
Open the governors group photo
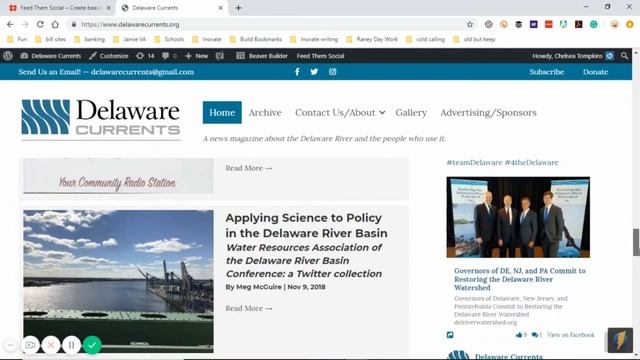point(518,217)
